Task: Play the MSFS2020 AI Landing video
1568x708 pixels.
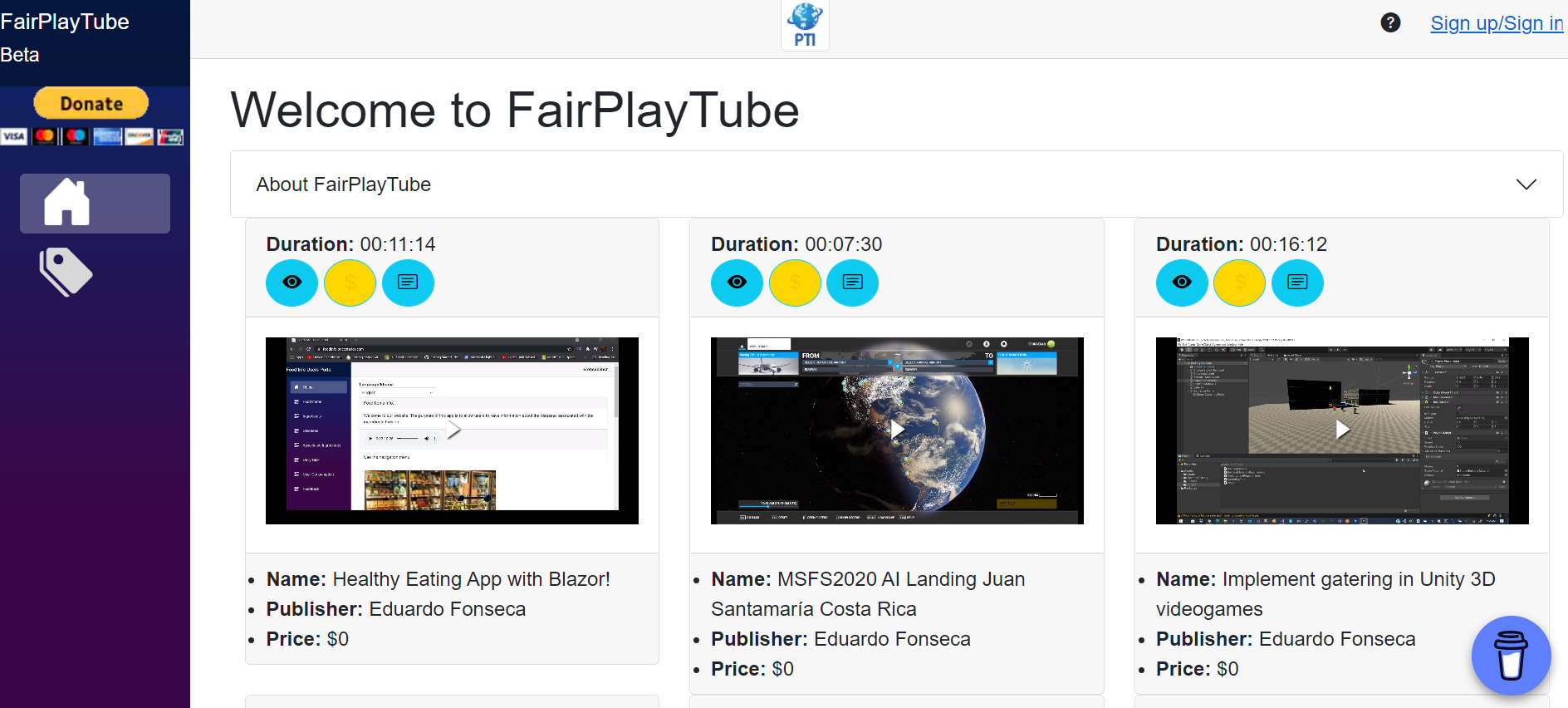Action: click(x=897, y=430)
